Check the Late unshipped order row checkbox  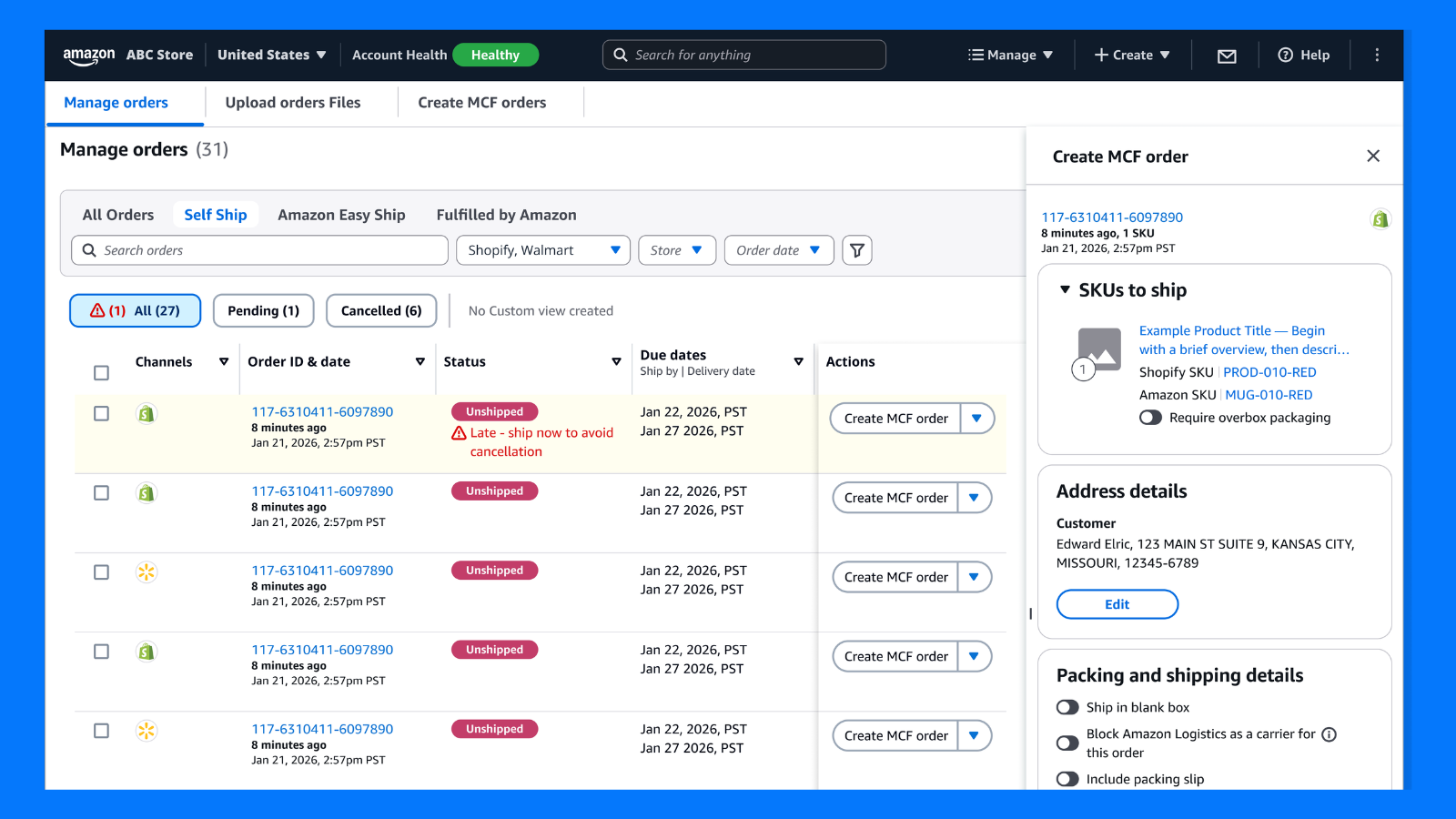click(101, 414)
